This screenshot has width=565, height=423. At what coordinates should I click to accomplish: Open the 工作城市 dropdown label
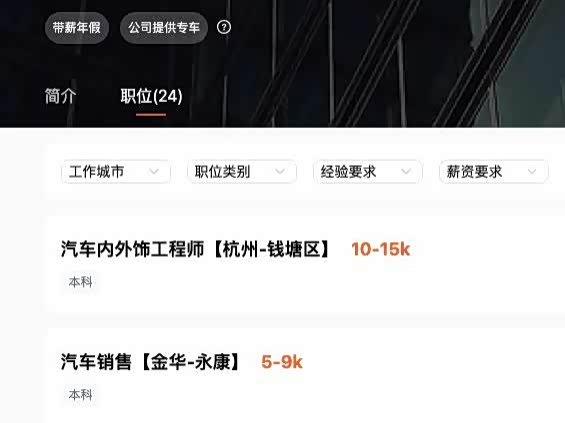(97, 172)
